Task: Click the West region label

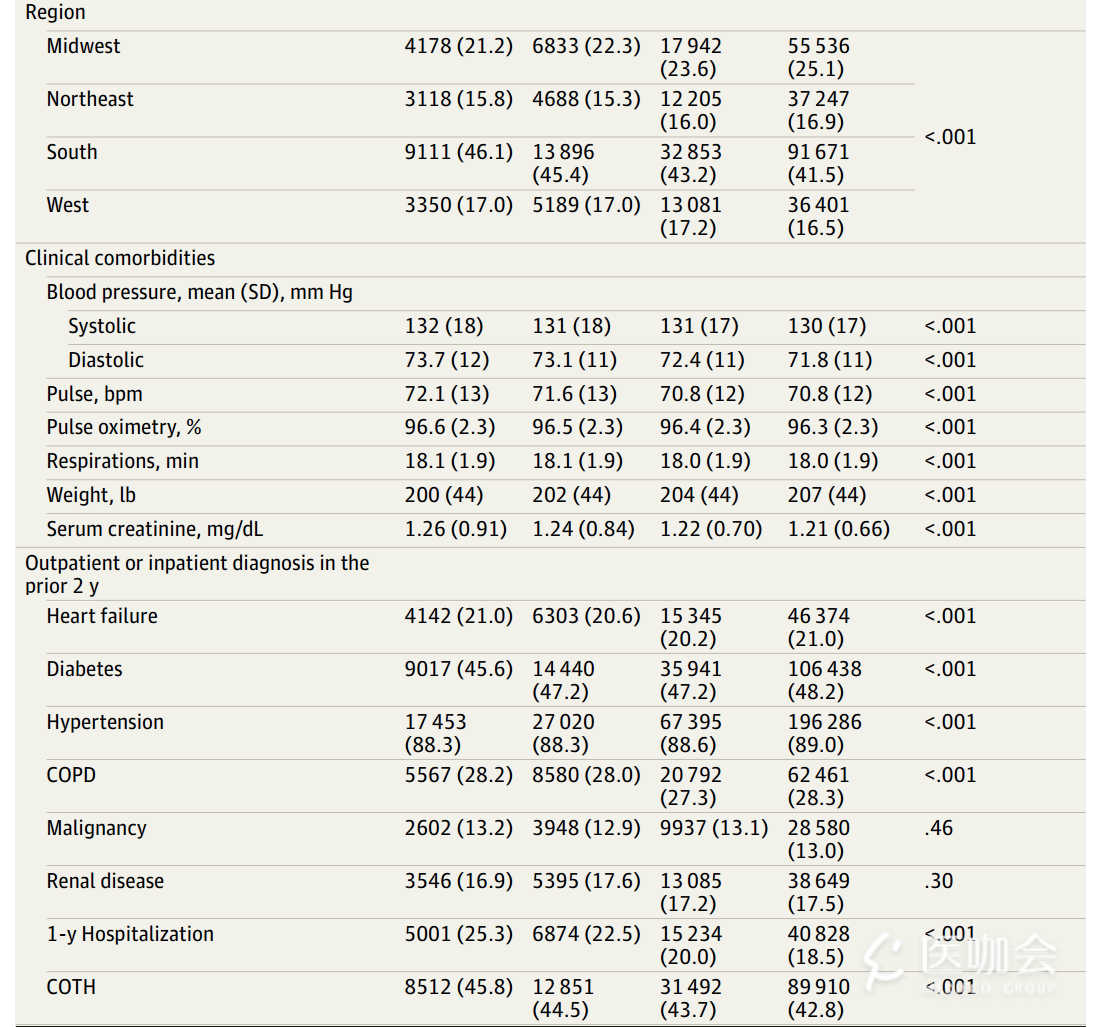Action: tap(68, 205)
